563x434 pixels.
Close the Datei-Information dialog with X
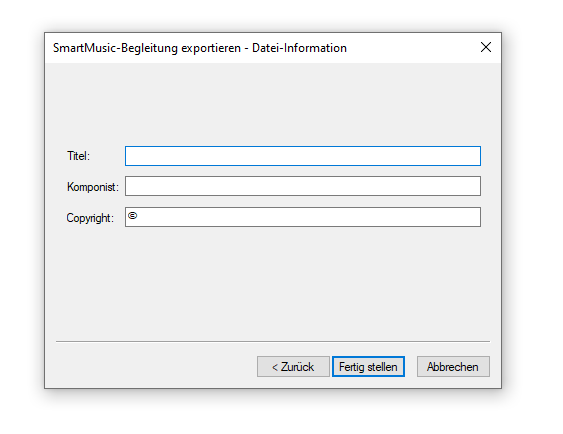coord(485,47)
